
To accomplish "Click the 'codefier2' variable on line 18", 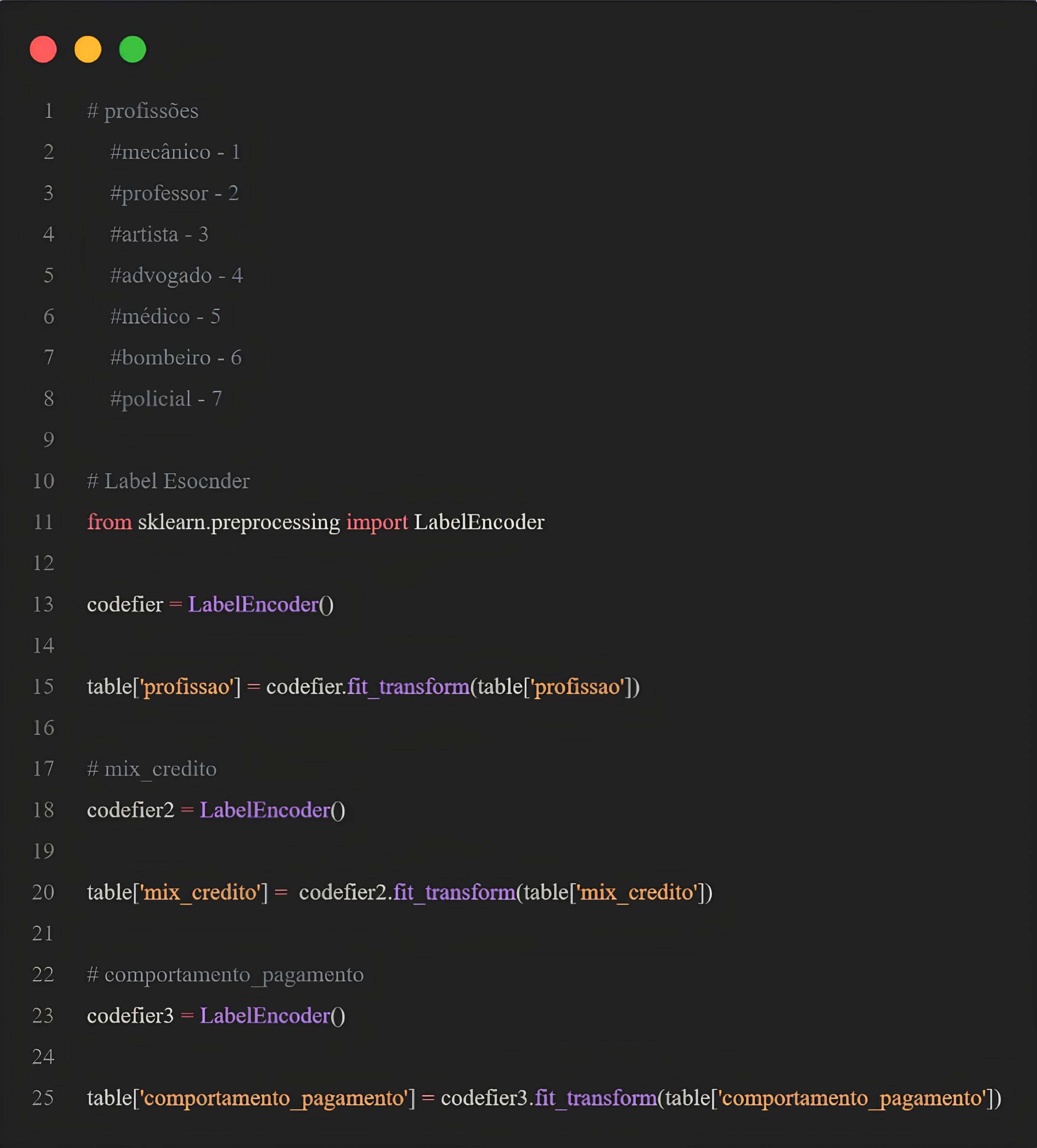I will click(x=130, y=810).
